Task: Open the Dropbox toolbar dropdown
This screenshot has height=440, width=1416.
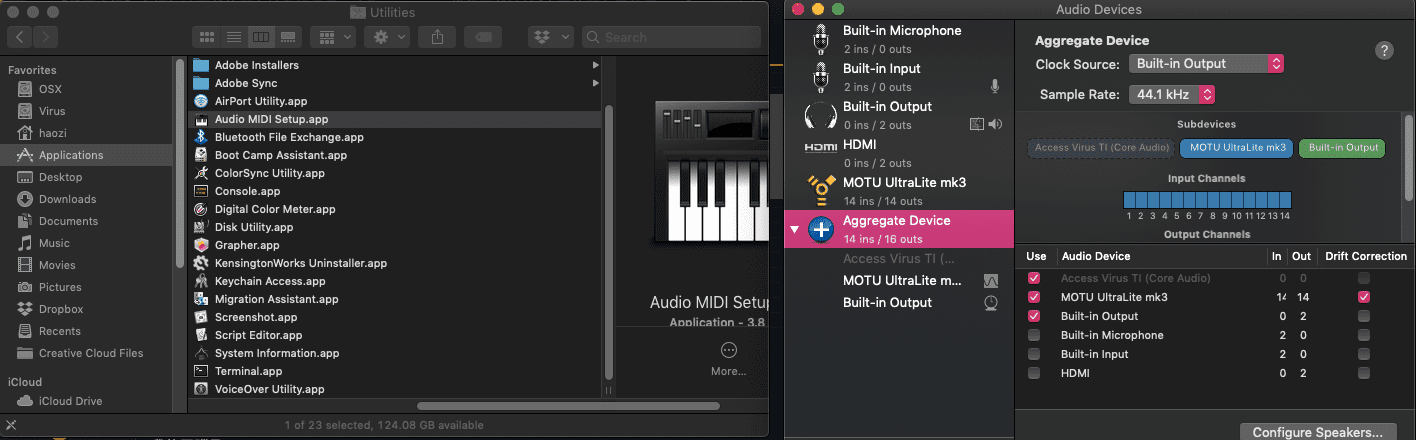Action: (x=550, y=37)
